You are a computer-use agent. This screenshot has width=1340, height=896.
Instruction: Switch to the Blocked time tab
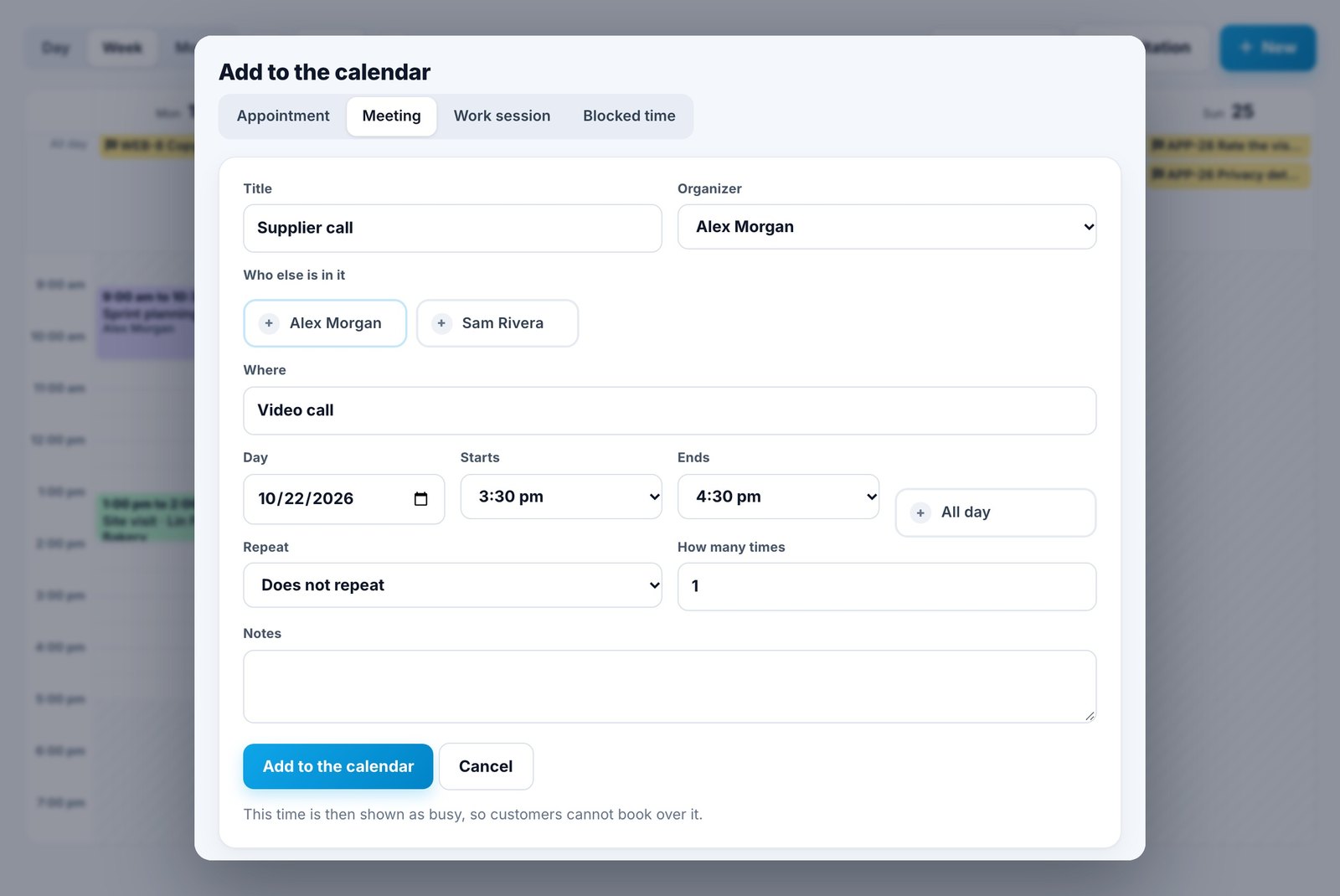pyautogui.click(x=629, y=116)
